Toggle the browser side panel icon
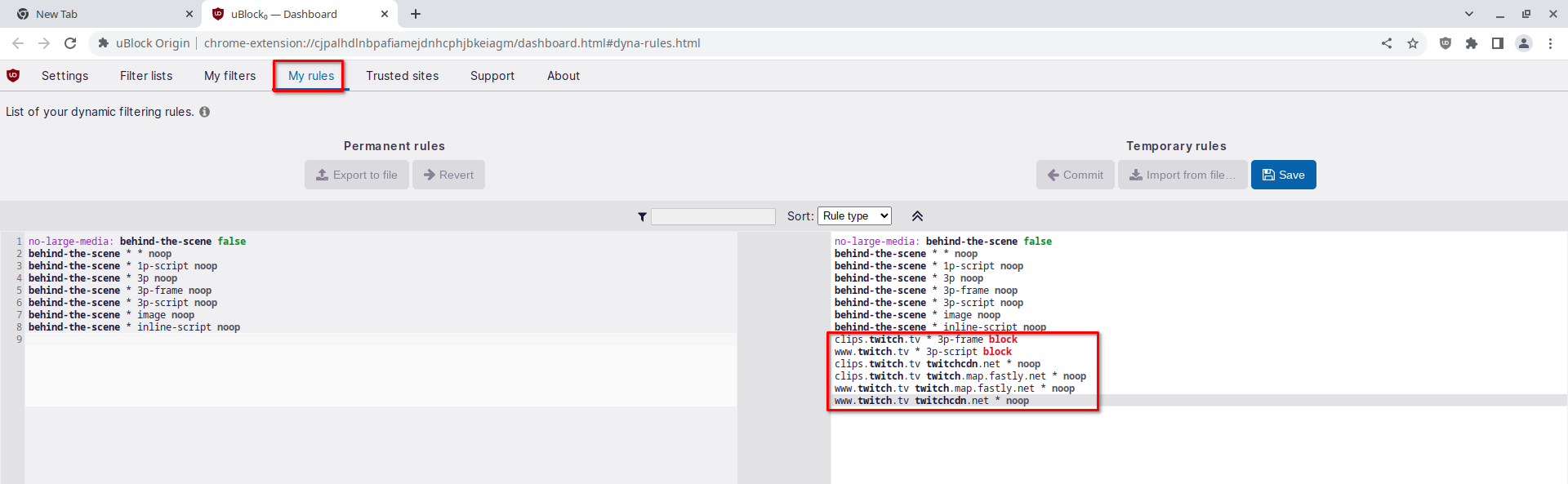Screen dimensions: 1568x484 pos(1498,43)
